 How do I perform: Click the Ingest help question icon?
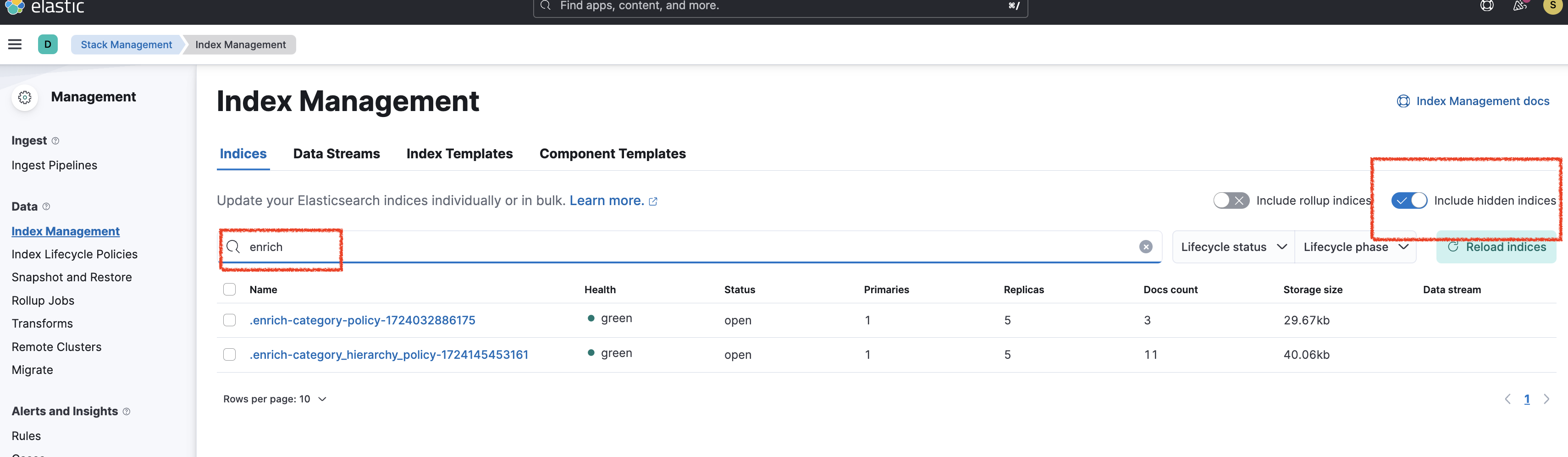(55, 141)
